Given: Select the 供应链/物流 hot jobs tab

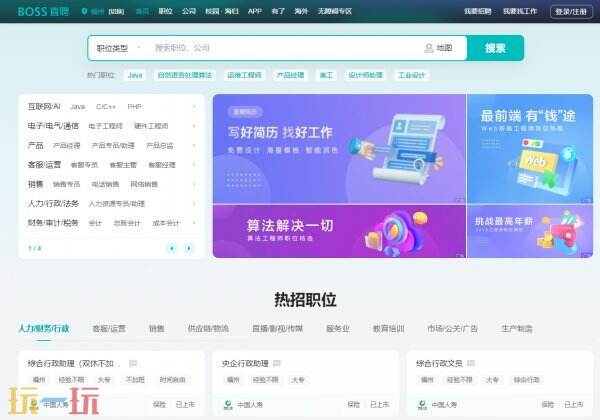Looking at the screenshot, I should click(x=208, y=328).
